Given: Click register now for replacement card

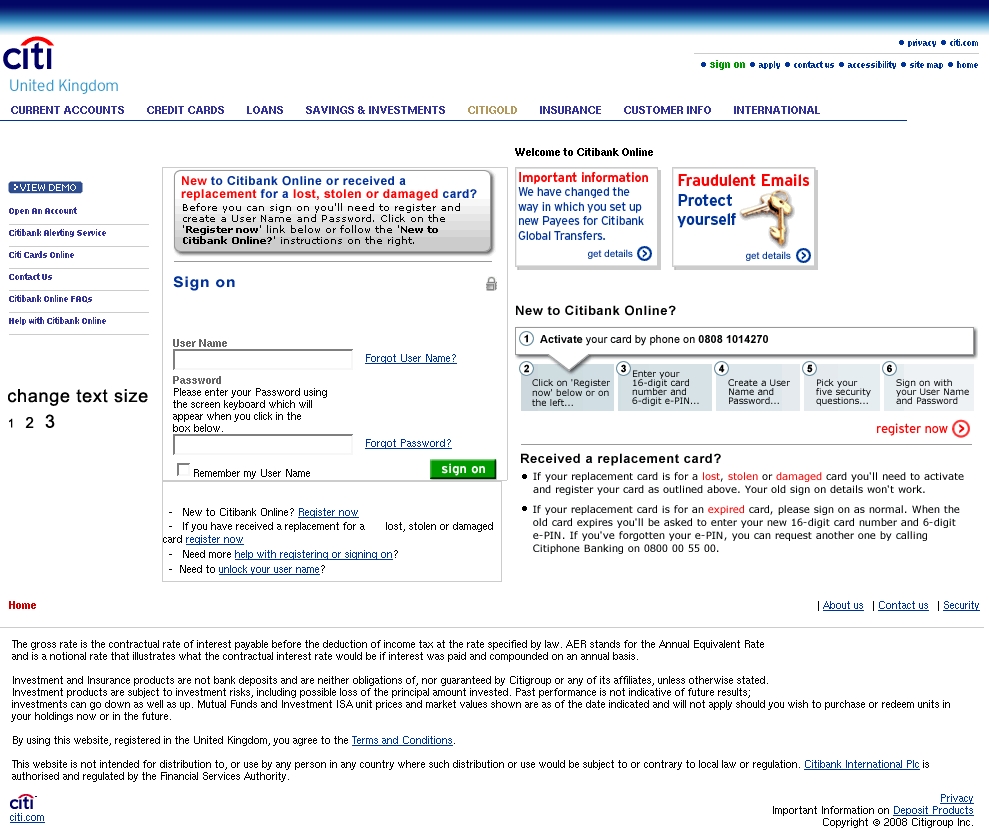Looking at the screenshot, I should click(214, 540).
